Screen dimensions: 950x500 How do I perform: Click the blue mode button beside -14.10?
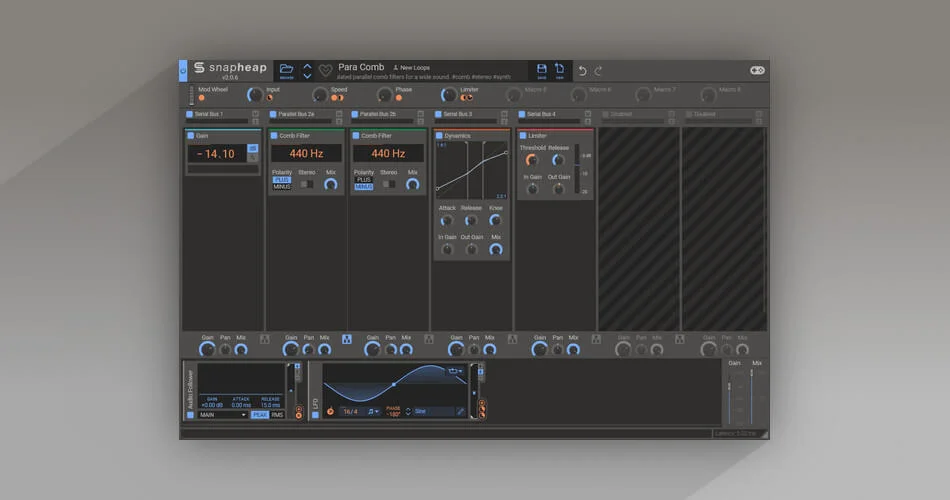(253, 148)
